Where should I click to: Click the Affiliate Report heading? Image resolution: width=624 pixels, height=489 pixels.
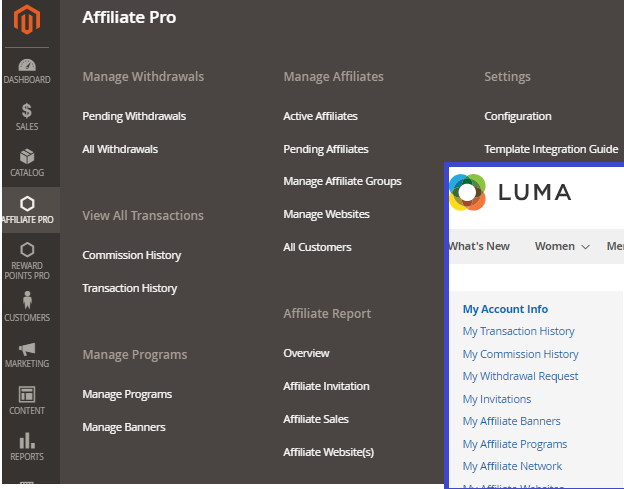click(327, 314)
